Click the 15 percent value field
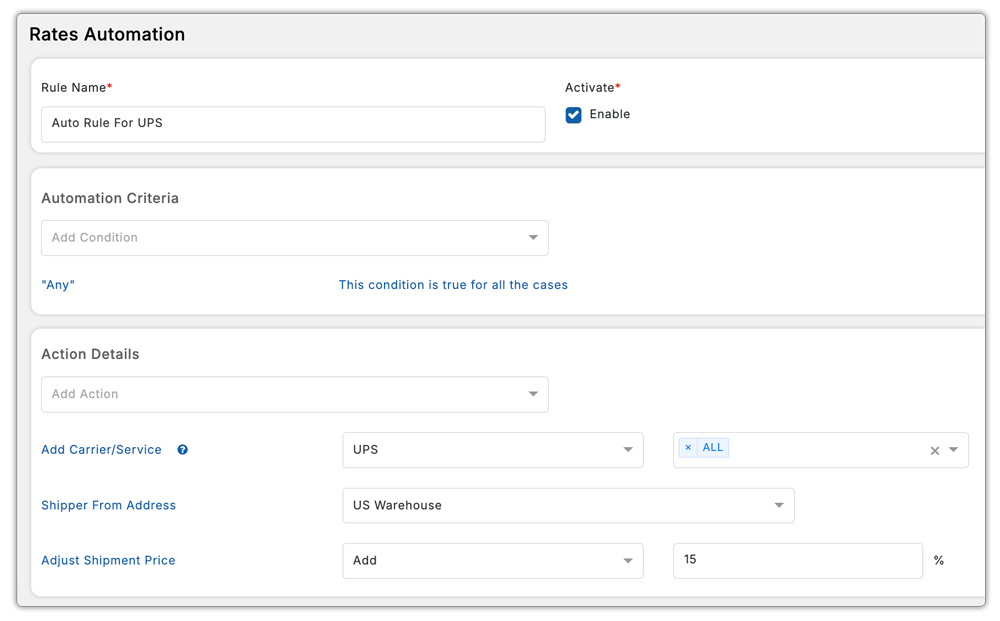This screenshot has width=1000, height=621. point(797,560)
